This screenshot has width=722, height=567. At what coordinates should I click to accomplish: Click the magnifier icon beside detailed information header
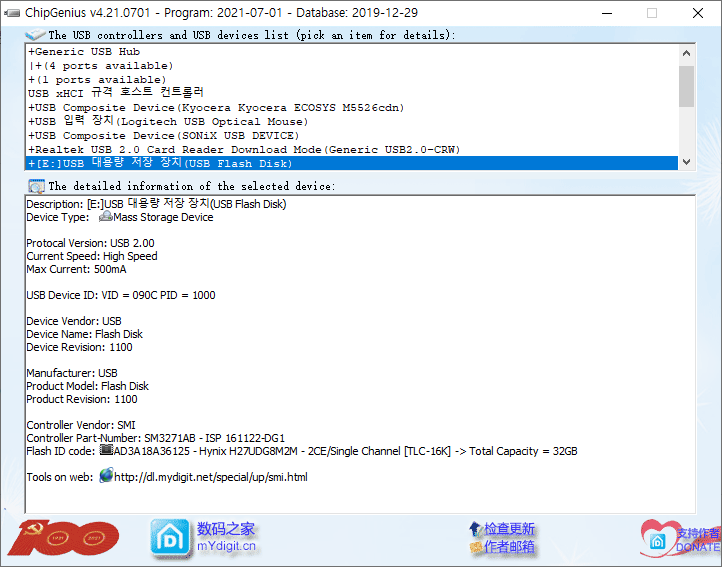click(36, 186)
